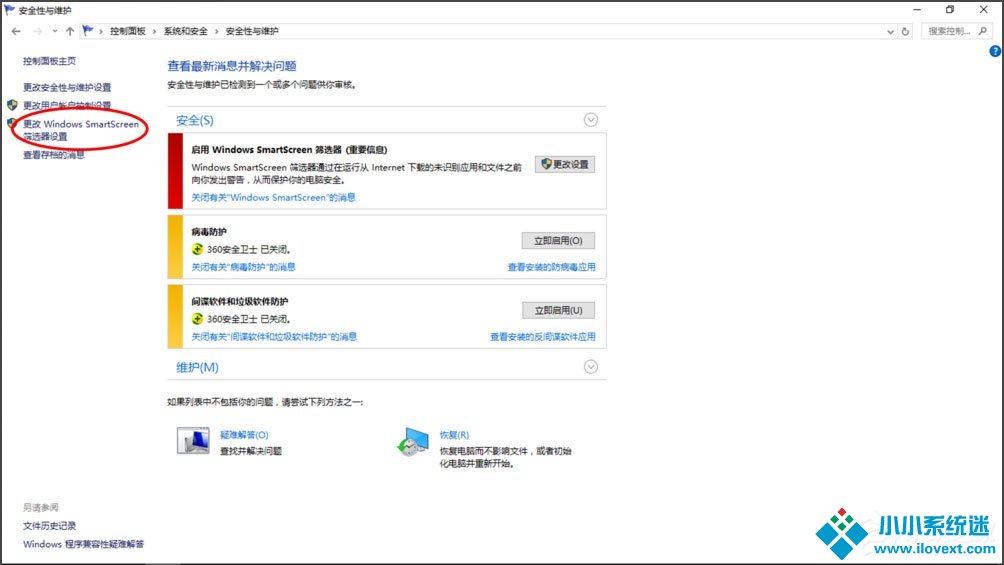Go up one level with up arrow

click(x=70, y=31)
